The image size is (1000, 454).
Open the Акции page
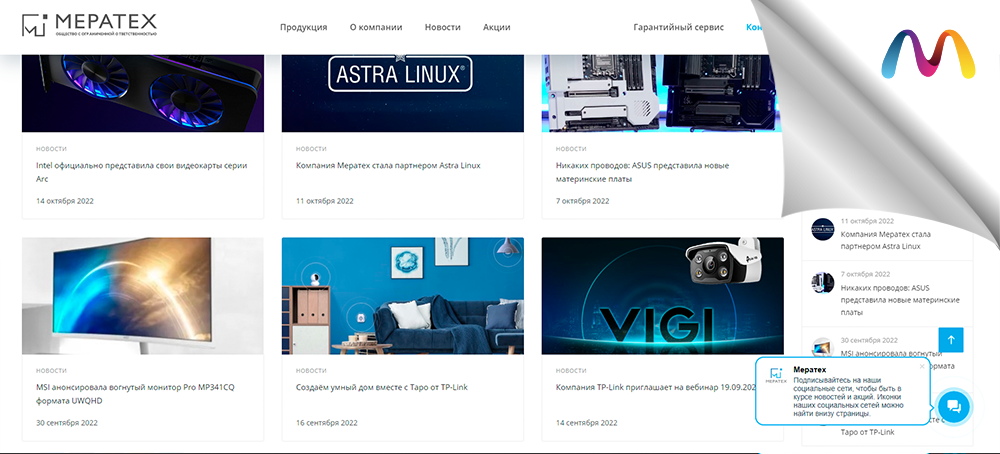click(496, 27)
